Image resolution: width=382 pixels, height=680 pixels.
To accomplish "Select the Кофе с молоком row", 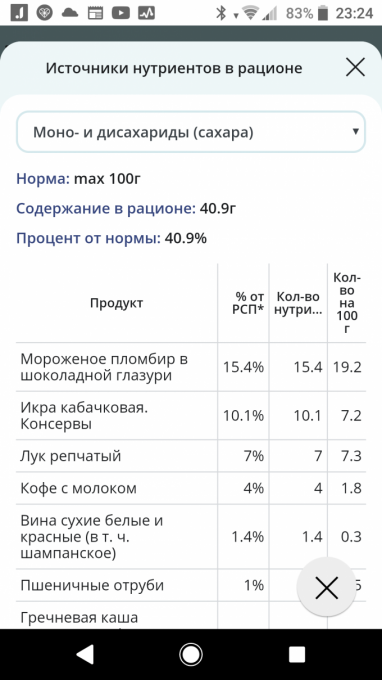I will (191, 488).
